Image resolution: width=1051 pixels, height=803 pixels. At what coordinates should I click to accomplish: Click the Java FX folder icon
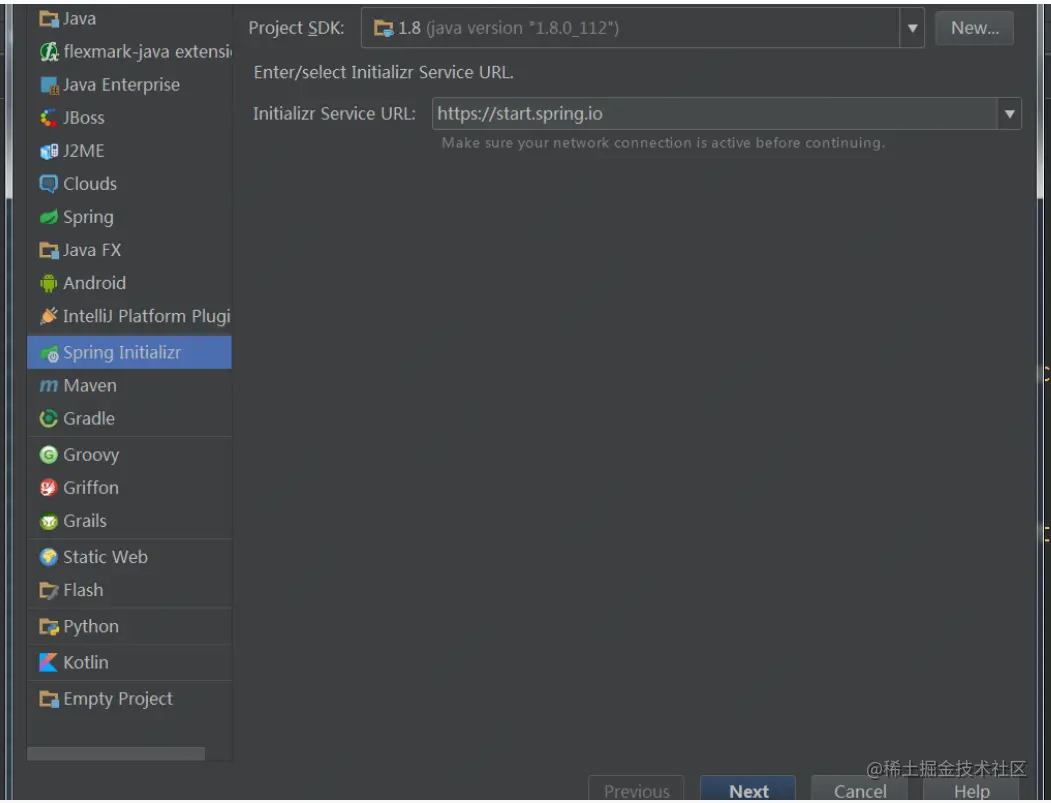[x=49, y=251]
